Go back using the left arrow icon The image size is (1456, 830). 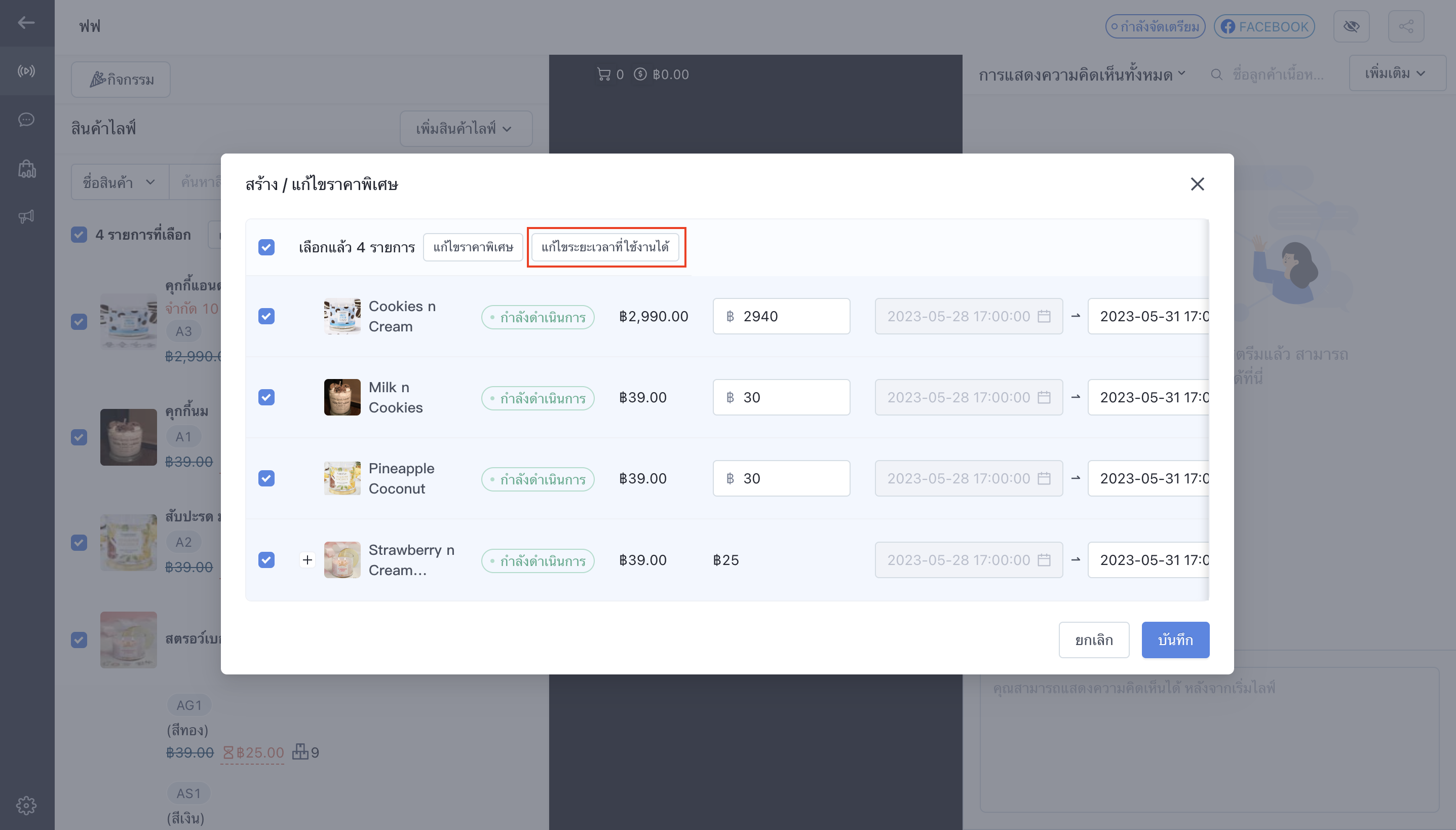point(26,23)
